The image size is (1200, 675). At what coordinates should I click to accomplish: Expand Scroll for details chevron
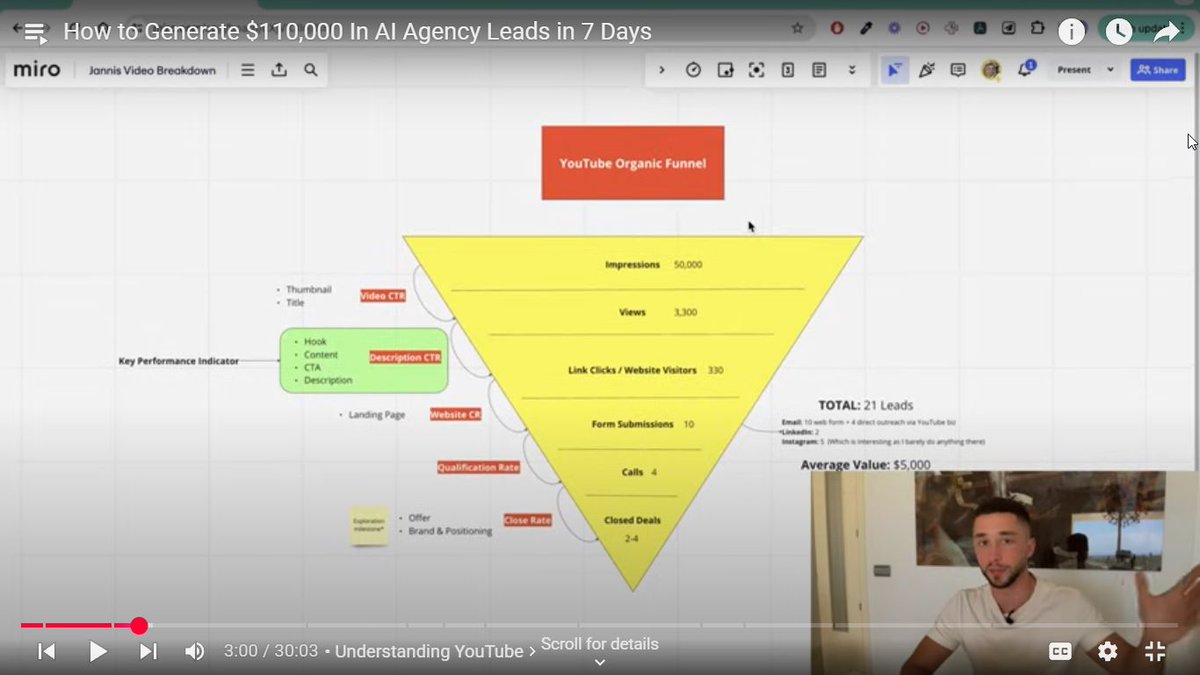(x=599, y=661)
